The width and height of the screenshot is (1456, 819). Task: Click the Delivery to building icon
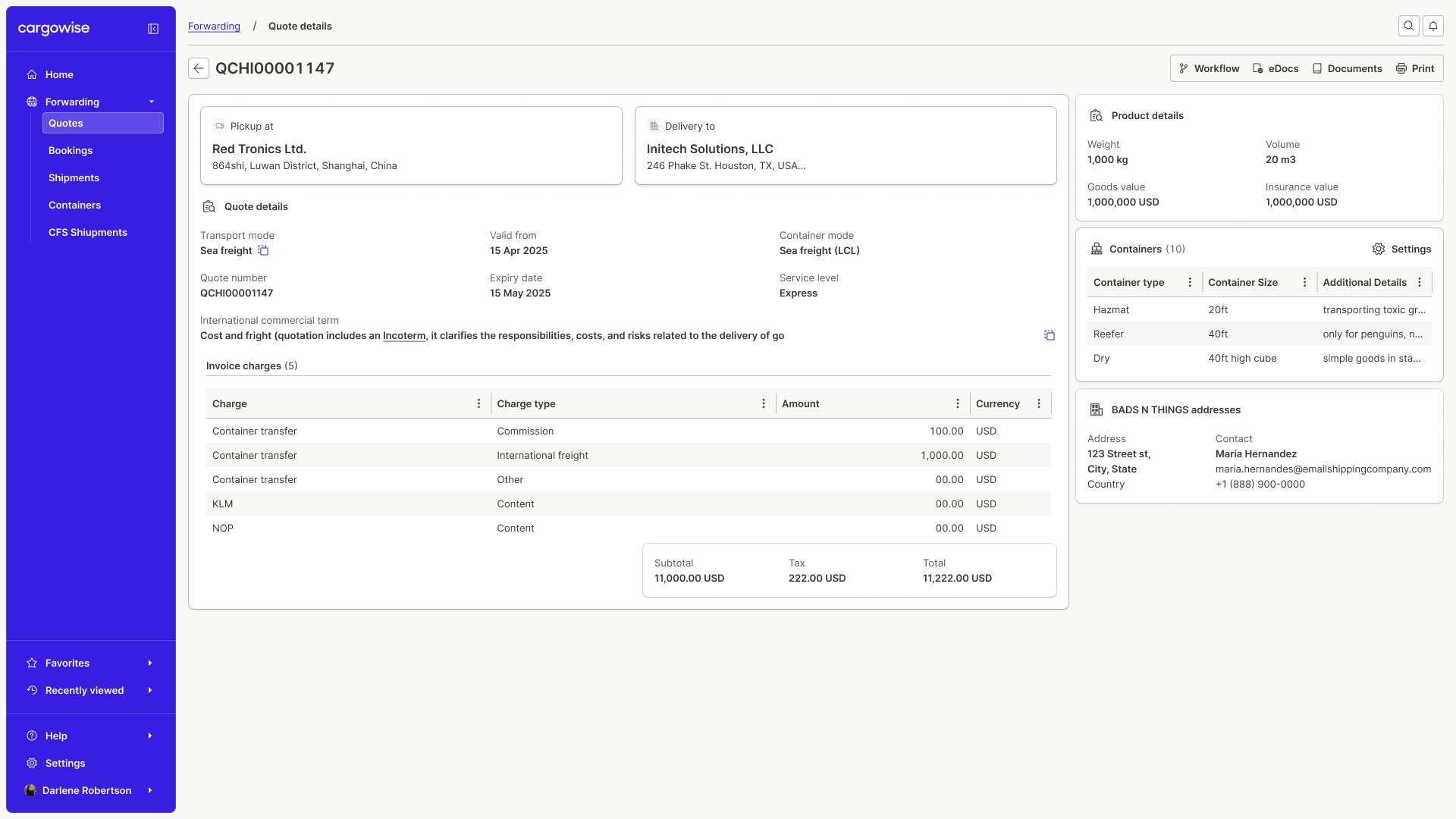[654, 126]
